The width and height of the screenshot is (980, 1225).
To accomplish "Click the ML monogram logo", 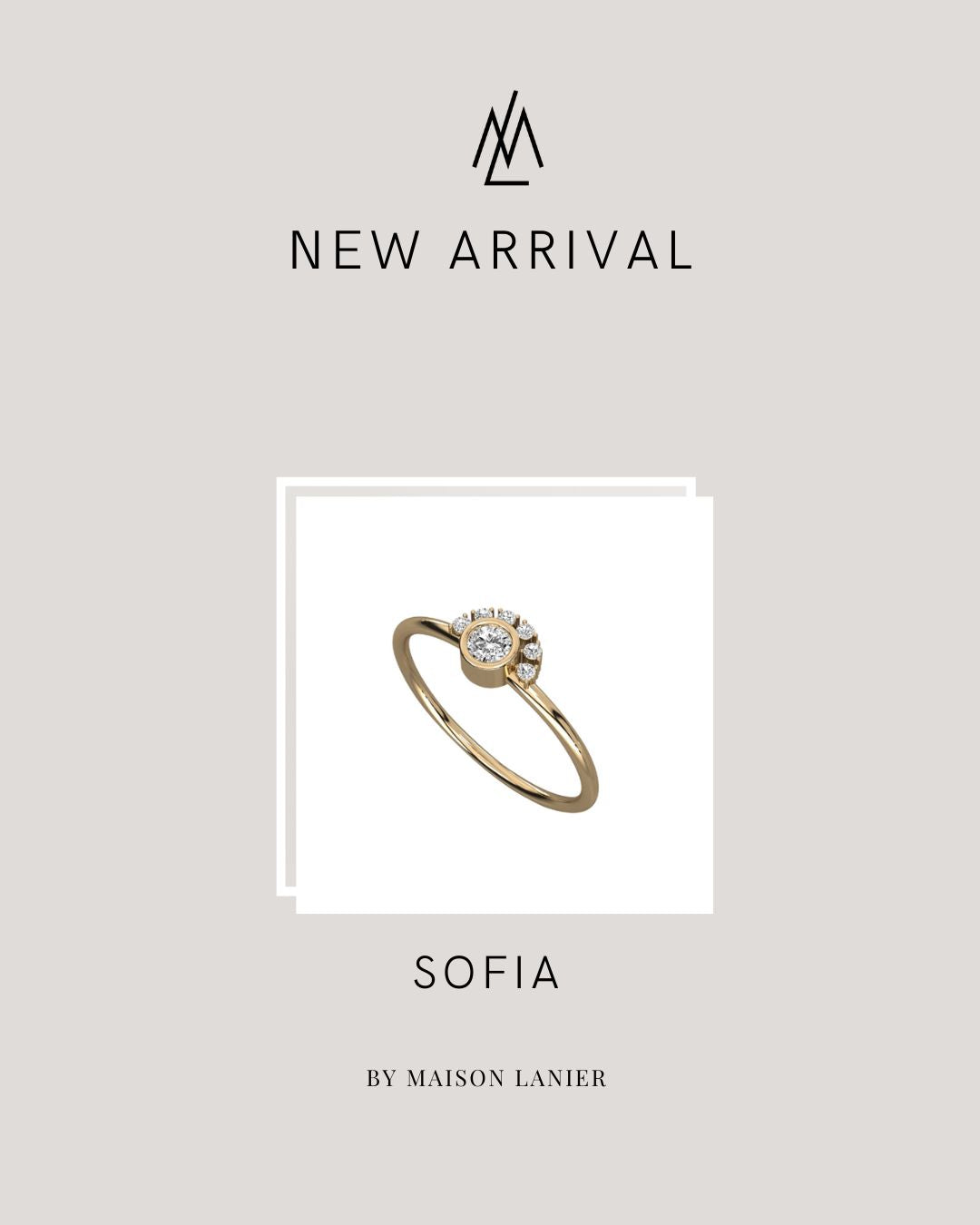I will coord(508,138).
